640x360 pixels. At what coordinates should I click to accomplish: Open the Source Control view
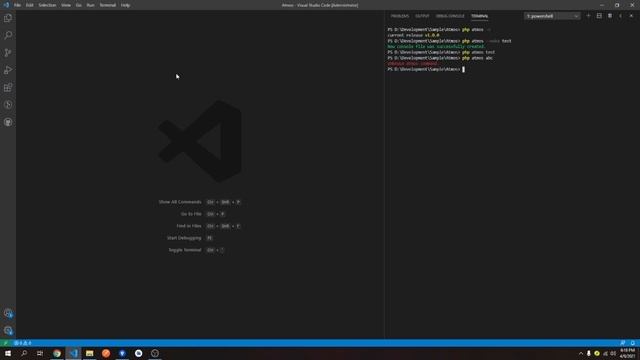(x=8, y=53)
